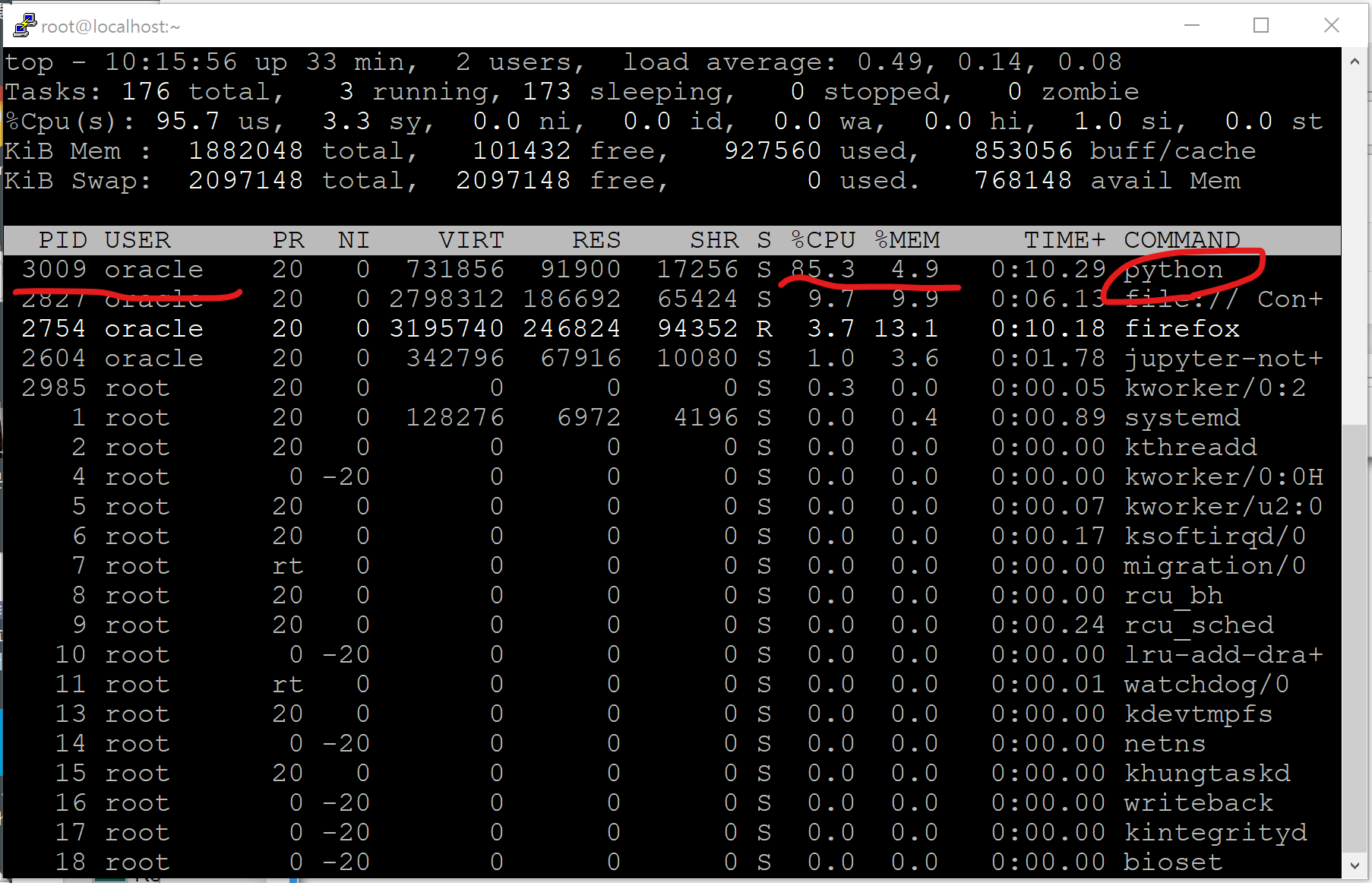Click the %CPU column header
Screen dimensions: 1372x883
(823, 240)
